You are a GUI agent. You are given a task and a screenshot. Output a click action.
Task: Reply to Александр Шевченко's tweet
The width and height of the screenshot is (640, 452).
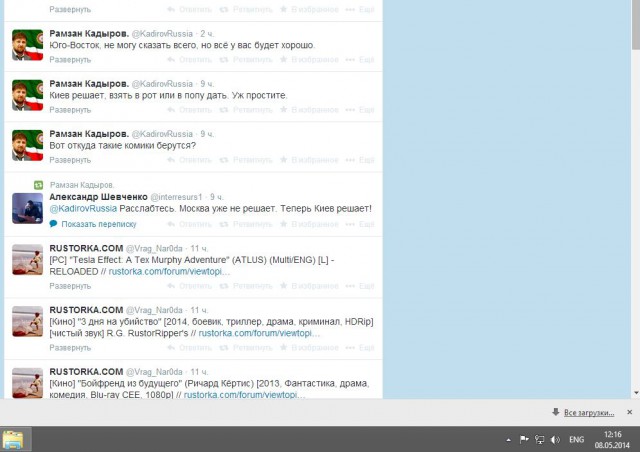[190, 225]
